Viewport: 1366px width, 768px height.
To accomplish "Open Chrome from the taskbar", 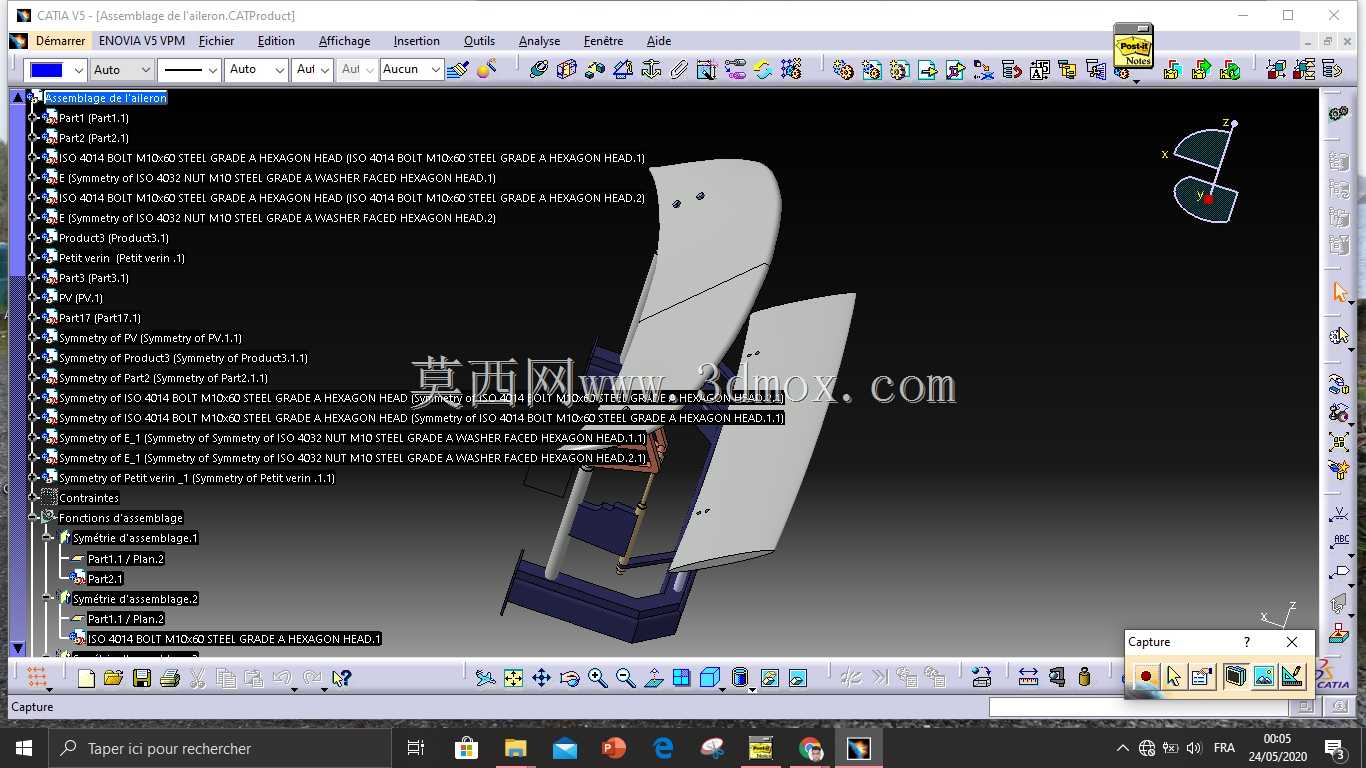I will coord(810,748).
